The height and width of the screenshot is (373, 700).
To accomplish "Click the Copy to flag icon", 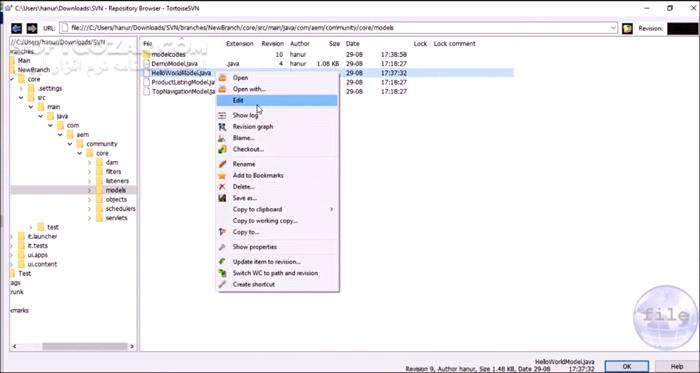I will pos(222,232).
